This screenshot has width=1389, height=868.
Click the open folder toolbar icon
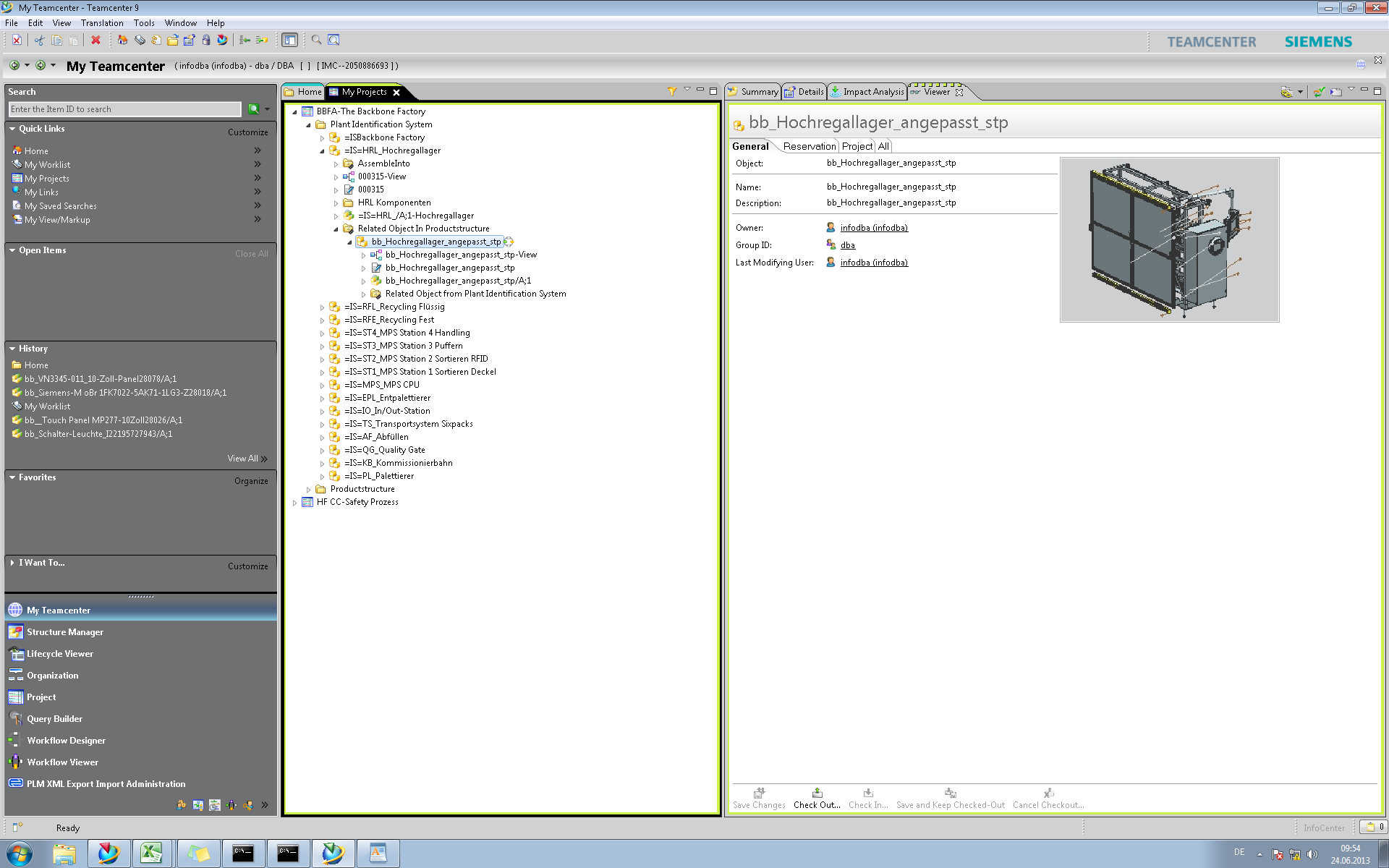(173, 41)
